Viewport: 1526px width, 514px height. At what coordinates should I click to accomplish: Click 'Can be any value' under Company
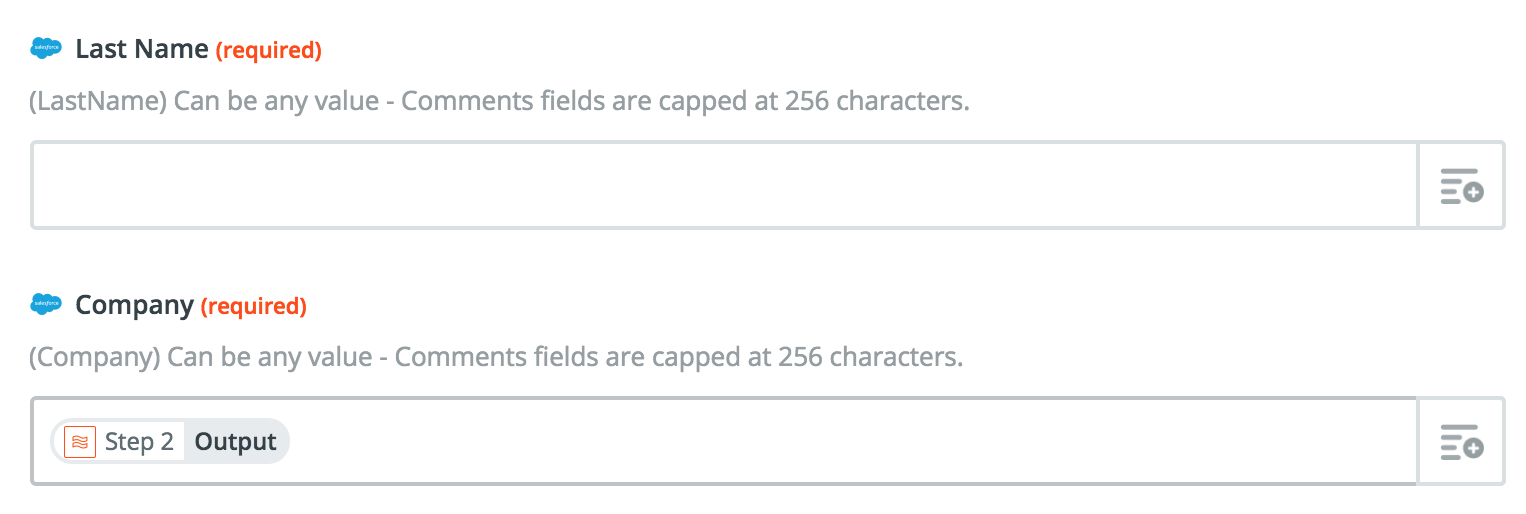tap(271, 358)
